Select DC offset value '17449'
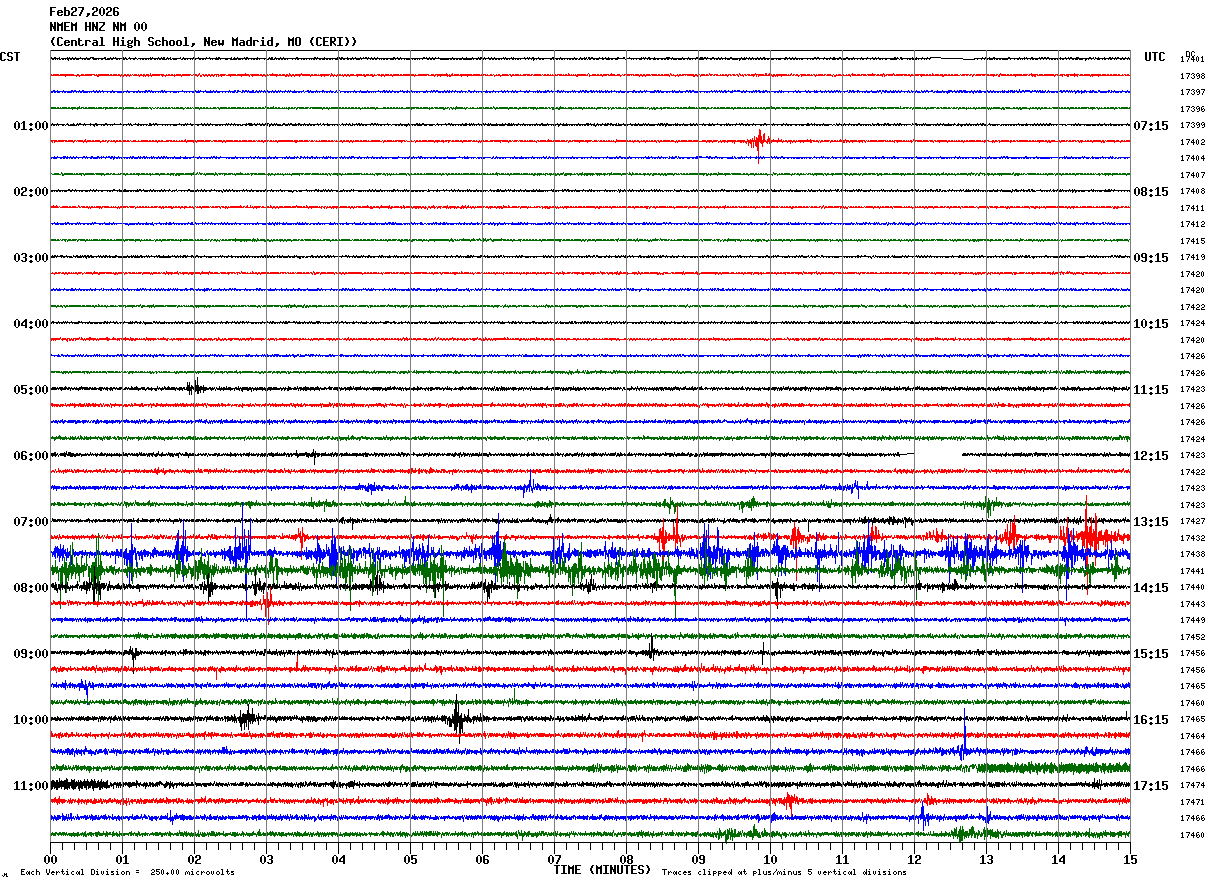The image size is (1210, 886). [x=1192, y=620]
